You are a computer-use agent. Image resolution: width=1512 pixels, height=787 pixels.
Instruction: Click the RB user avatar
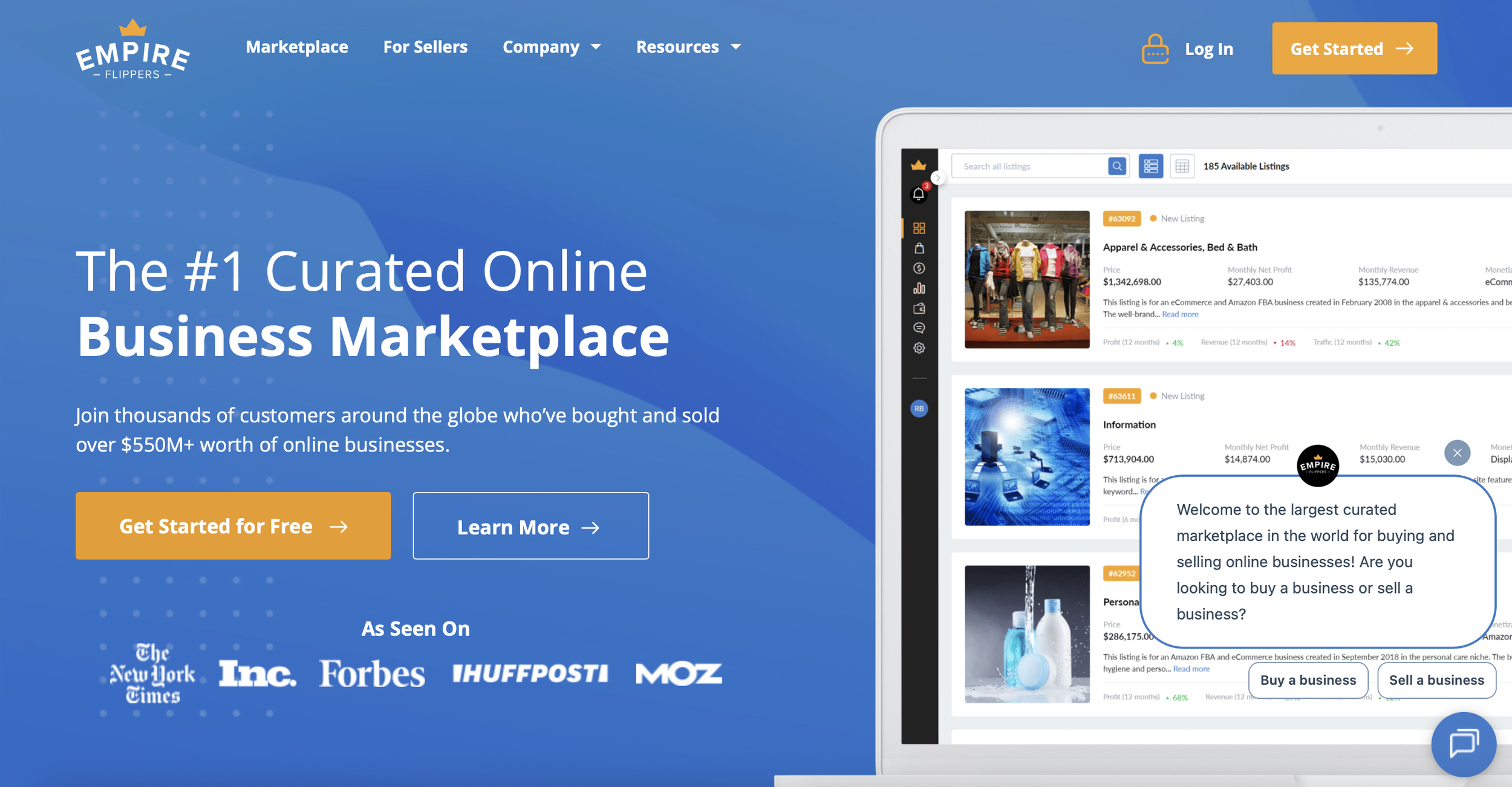tap(919, 409)
